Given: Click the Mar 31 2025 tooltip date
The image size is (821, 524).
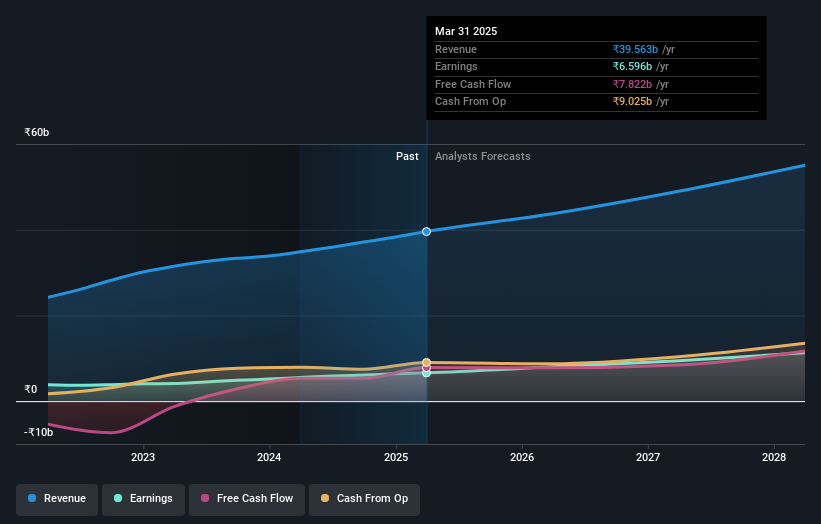Looking at the screenshot, I should pos(466,31).
